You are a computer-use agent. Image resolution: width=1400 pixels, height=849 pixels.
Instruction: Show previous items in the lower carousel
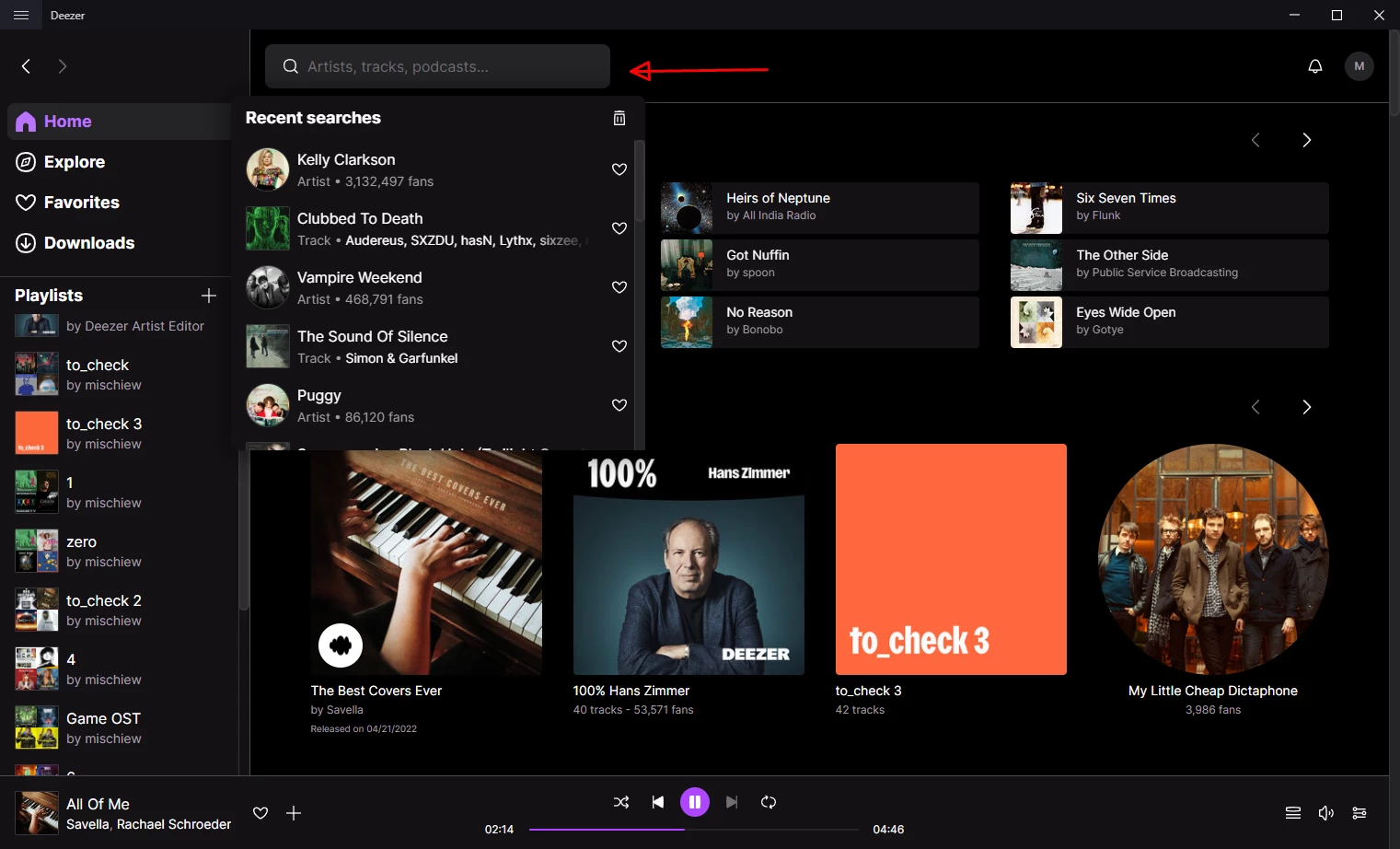pos(1255,407)
